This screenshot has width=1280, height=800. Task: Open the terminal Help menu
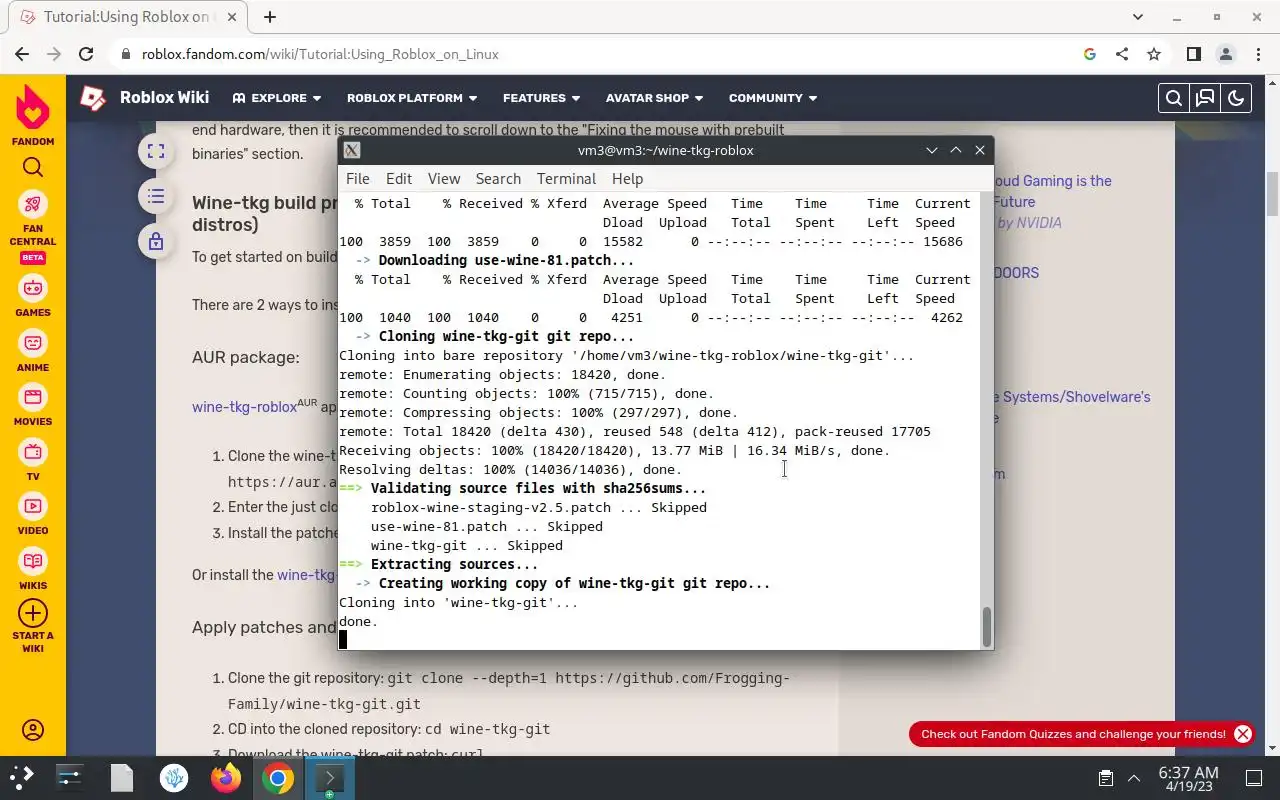coord(627,178)
